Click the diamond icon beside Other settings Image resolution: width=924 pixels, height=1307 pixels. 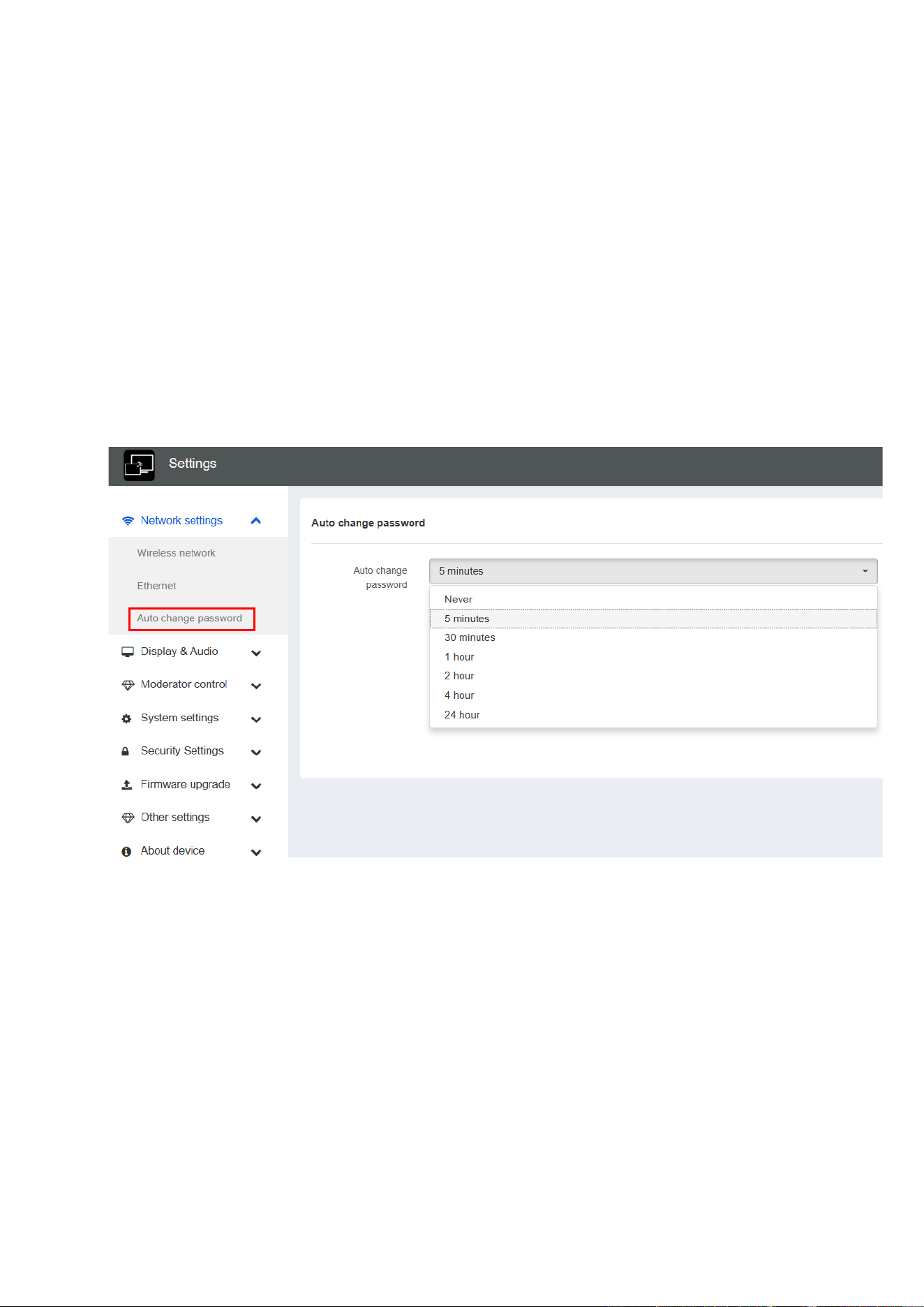coord(128,818)
